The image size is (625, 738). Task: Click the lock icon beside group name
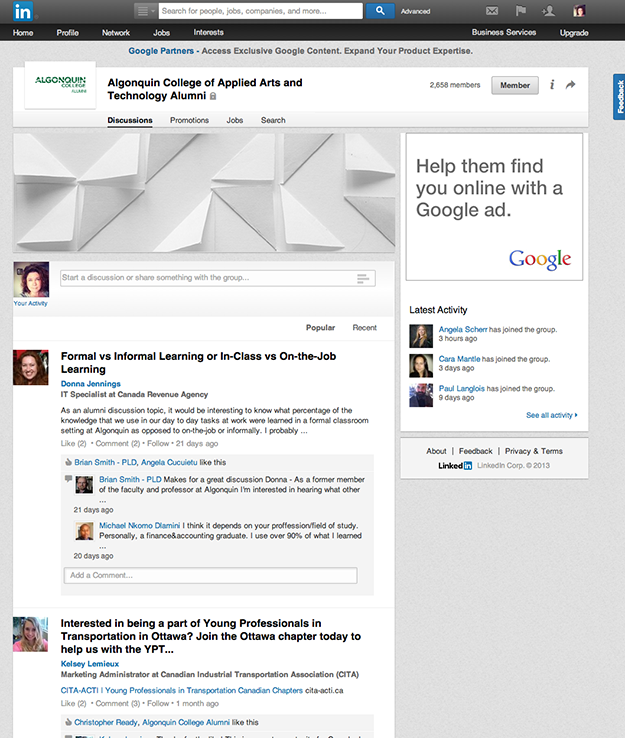tap(213, 96)
